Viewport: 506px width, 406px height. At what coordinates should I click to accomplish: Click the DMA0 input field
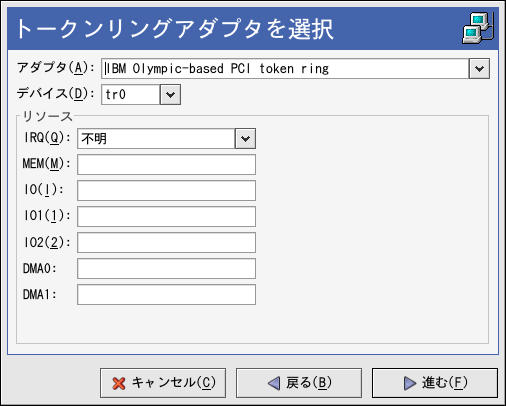click(166, 268)
